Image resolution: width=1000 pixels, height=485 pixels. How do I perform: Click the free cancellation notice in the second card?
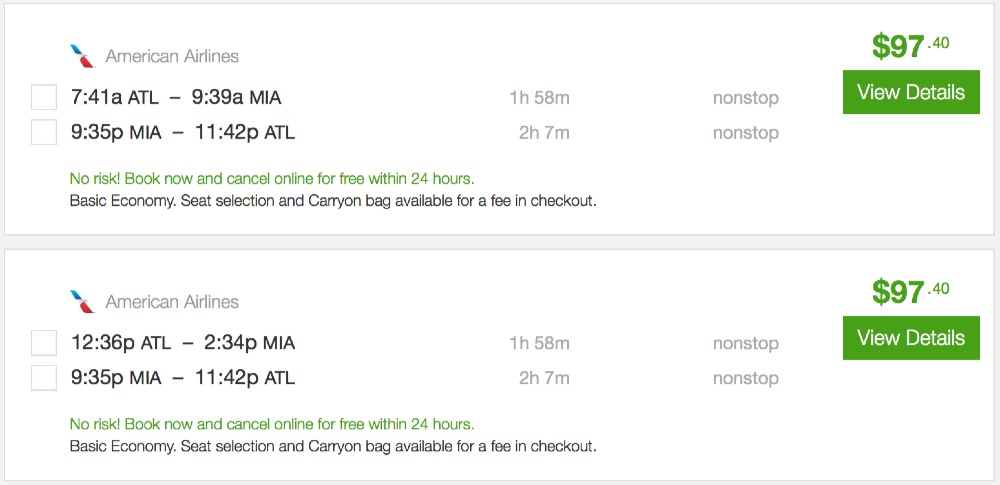pyautogui.click(x=272, y=424)
